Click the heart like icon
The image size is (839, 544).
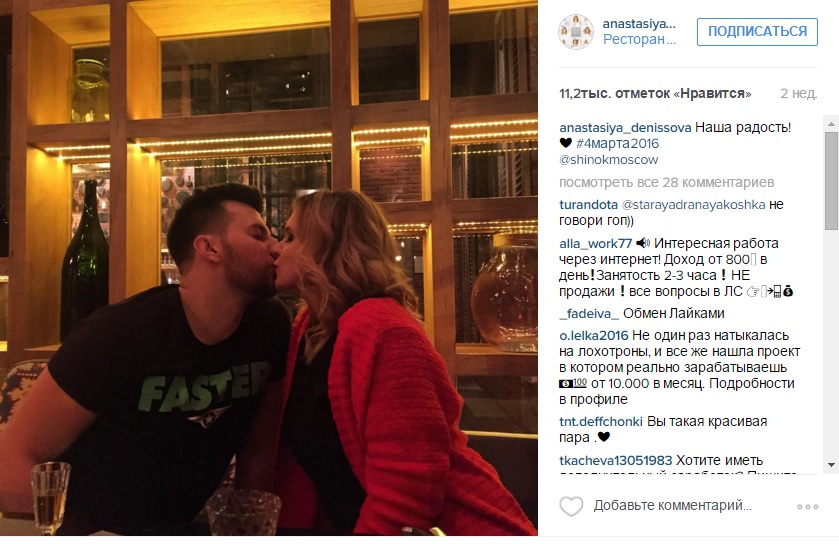571,506
